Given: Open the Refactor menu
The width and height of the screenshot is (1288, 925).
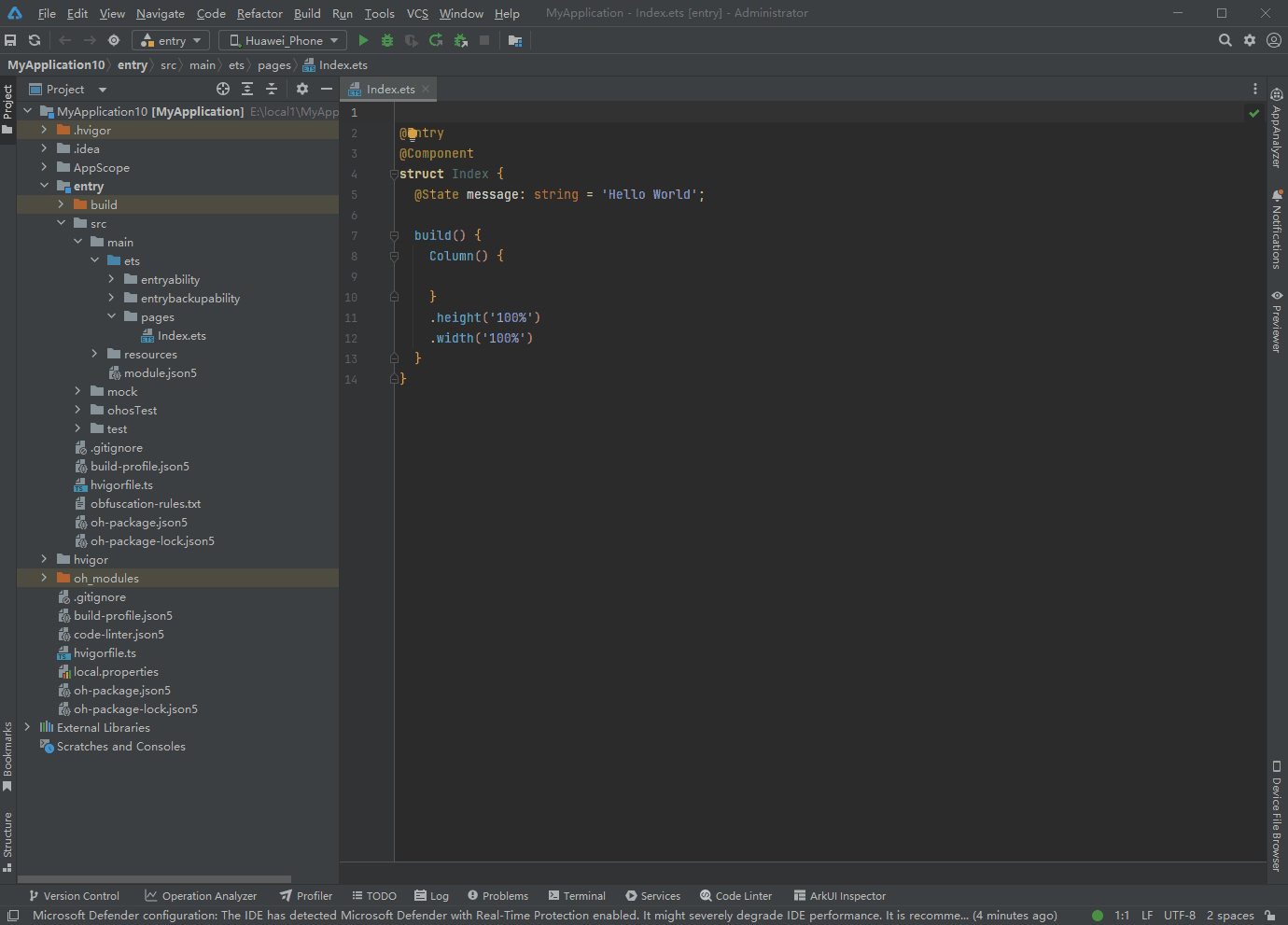Looking at the screenshot, I should [x=259, y=13].
